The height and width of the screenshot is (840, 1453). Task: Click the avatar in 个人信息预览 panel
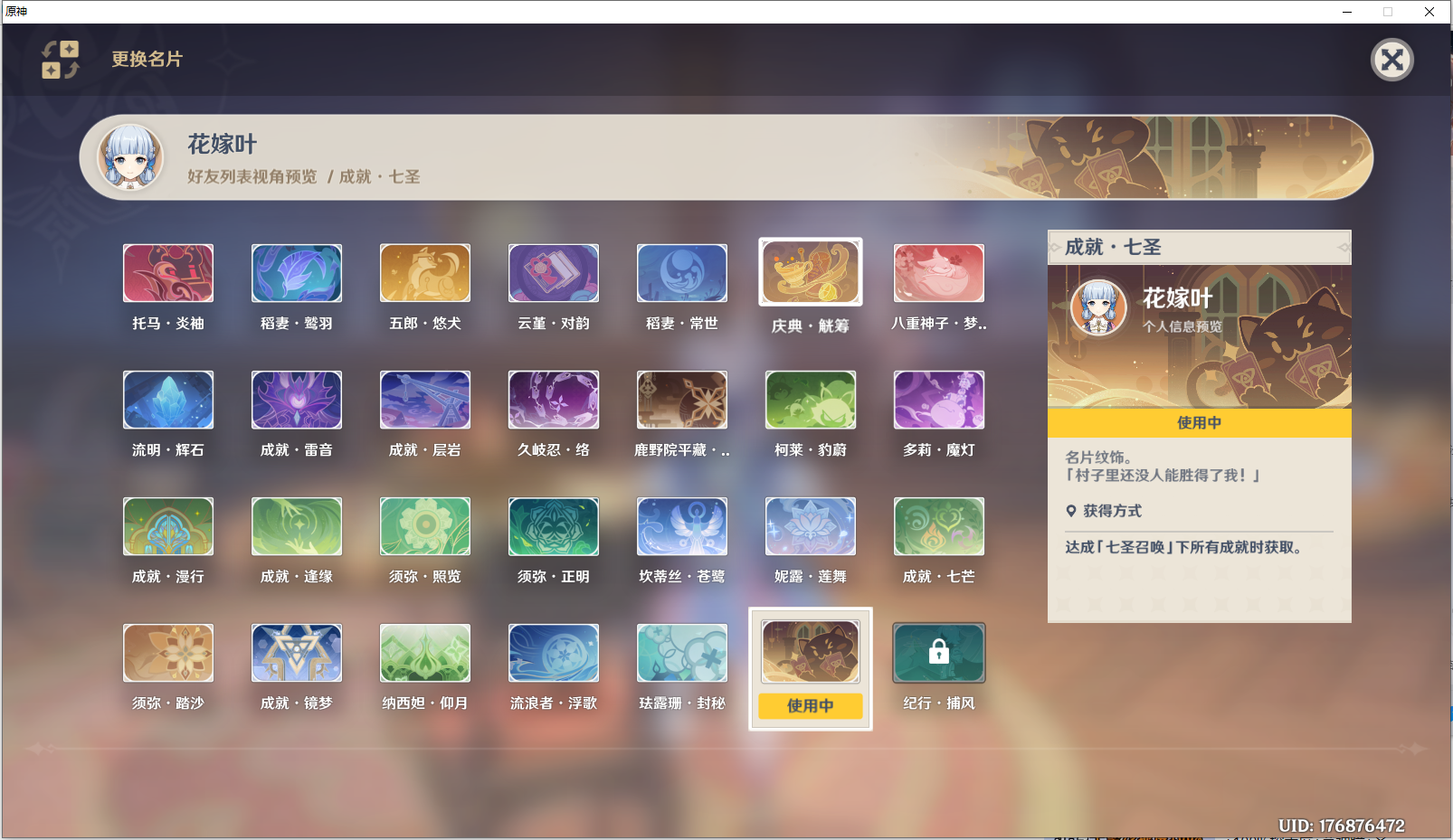(x=1098, y=308)
